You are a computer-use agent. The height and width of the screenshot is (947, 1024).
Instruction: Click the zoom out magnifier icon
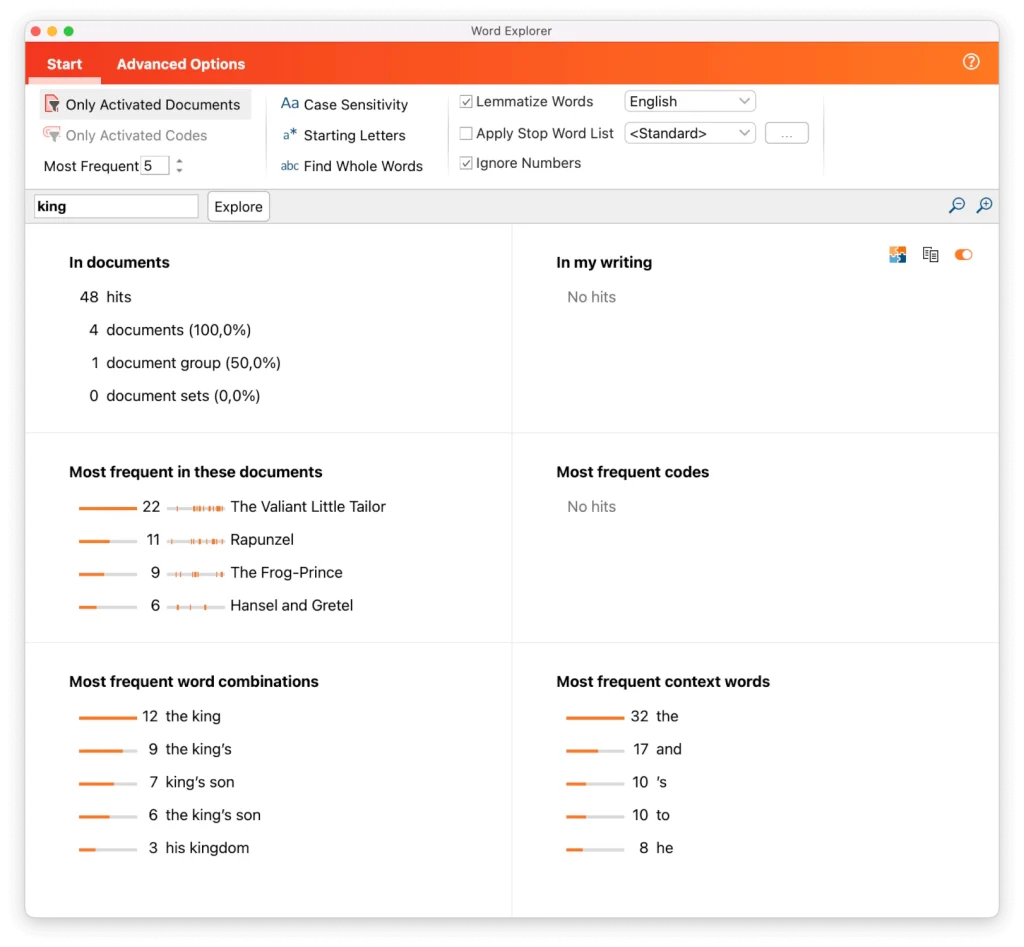[x=957, y=205]
